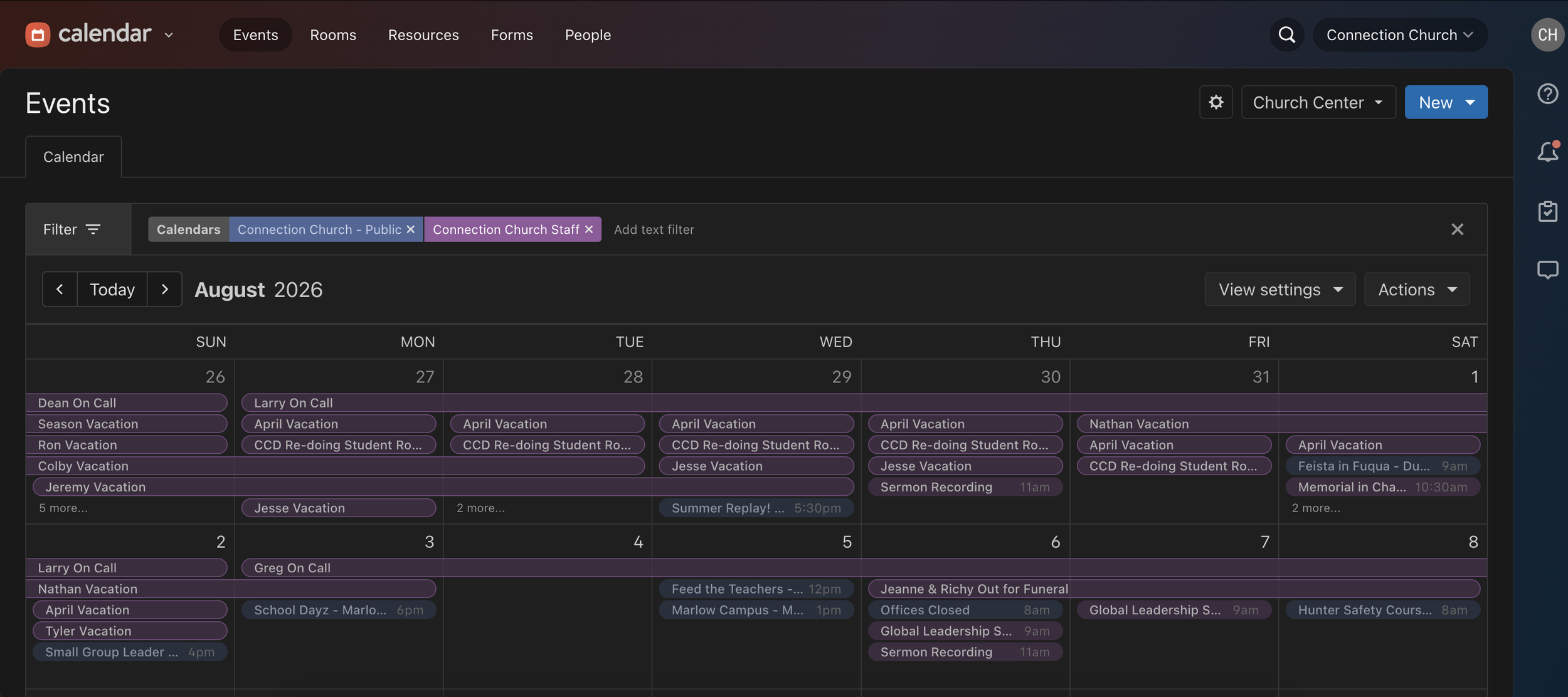Open the Hunter Safety Cours... 8am event
The height and width of the screenshot is (697, 1568).
click(x=1383, y=610)
